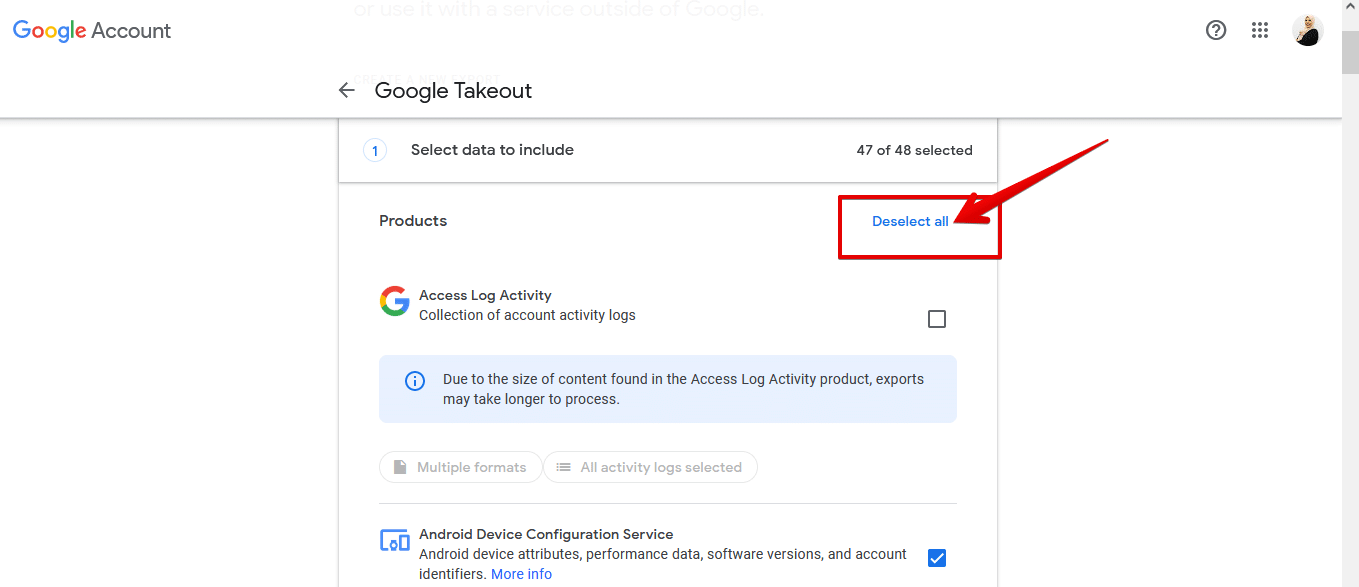Screen dimensions: 1359x587
Task: Enable the Access Log Activity checkbox
Action: (x=937, y=319)
